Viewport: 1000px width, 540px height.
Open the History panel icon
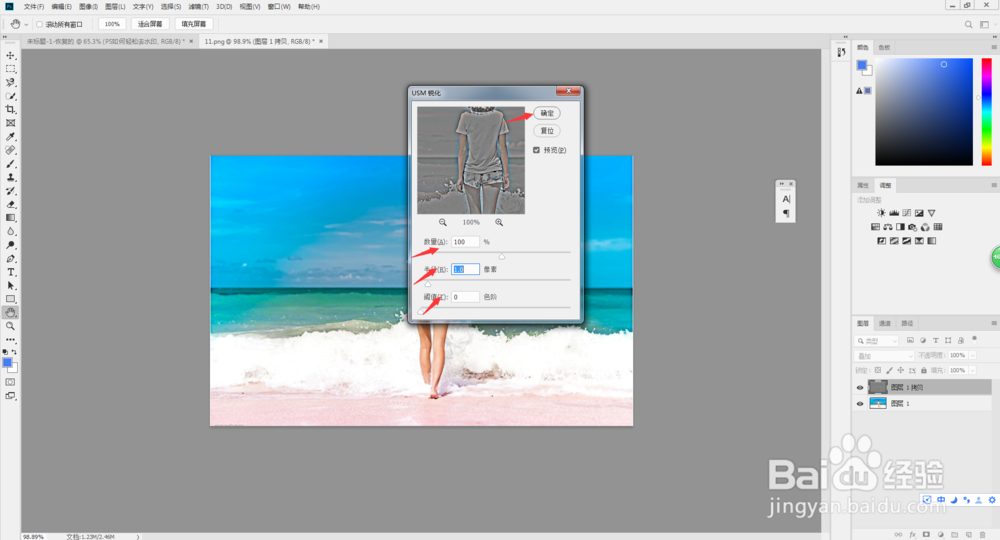pyautogui.click(x=841, y=52)
